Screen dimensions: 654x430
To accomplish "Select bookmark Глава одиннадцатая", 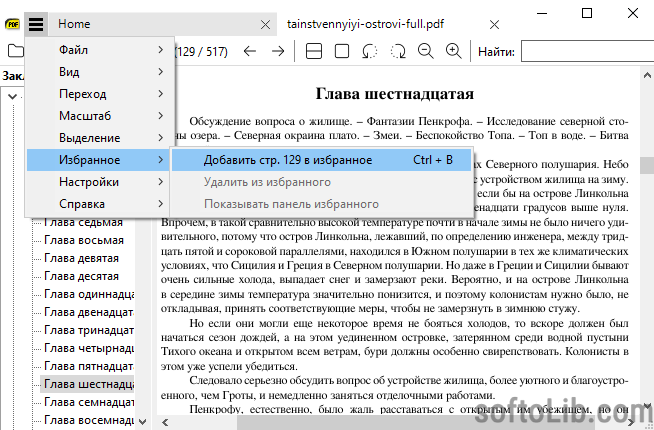I will point(88,294).
